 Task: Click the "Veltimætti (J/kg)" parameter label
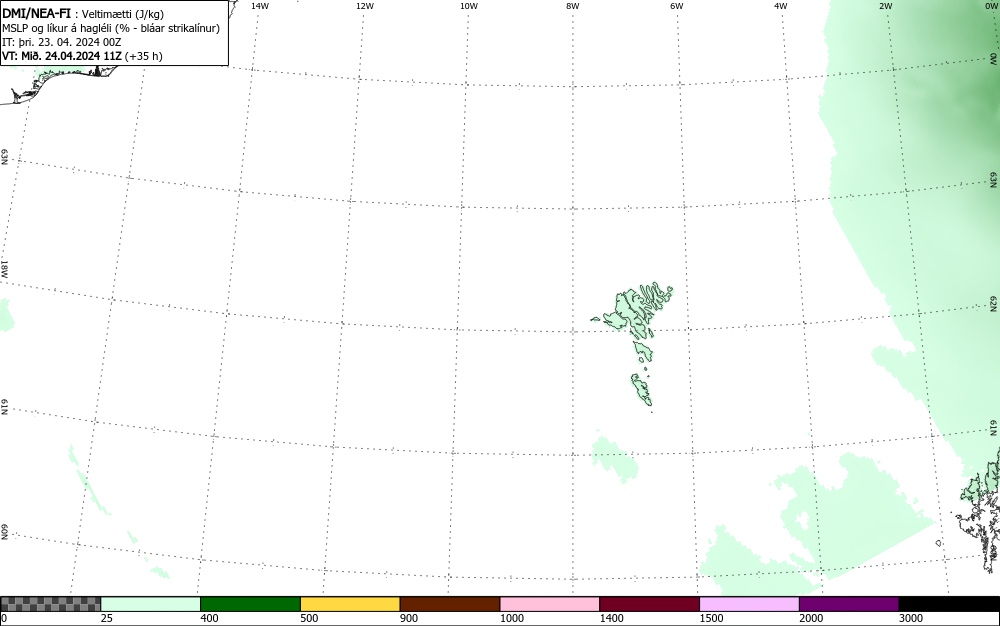pos(123,15)
